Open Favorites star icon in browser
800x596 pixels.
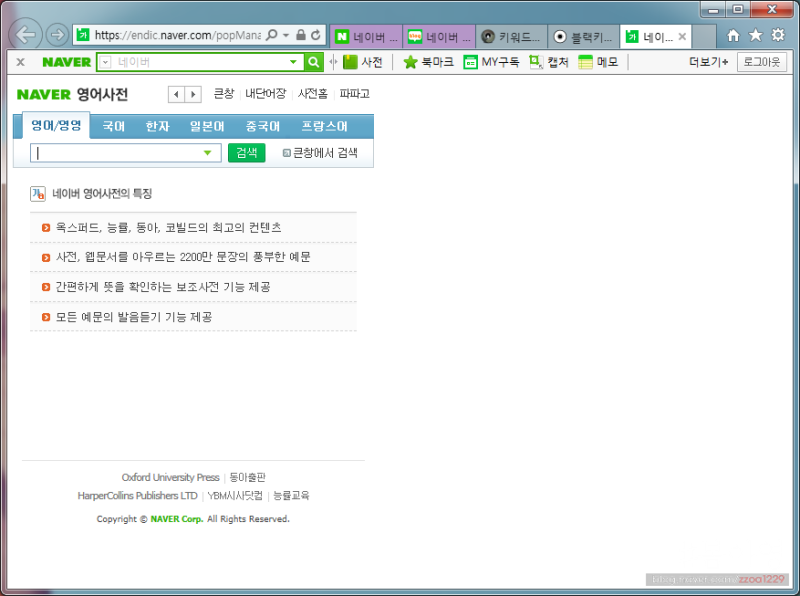click(756, 35)
